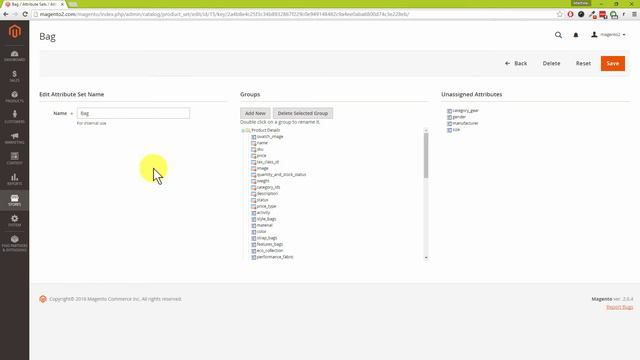Click Delete Selected Group button
This screenshot has height=360, width=640.
(x=303, y=113)
